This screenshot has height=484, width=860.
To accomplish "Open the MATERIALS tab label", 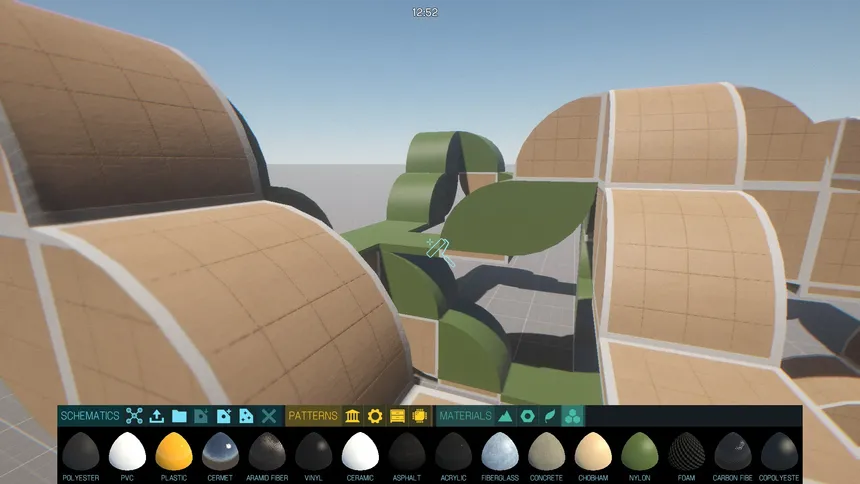I will point(465,416).
